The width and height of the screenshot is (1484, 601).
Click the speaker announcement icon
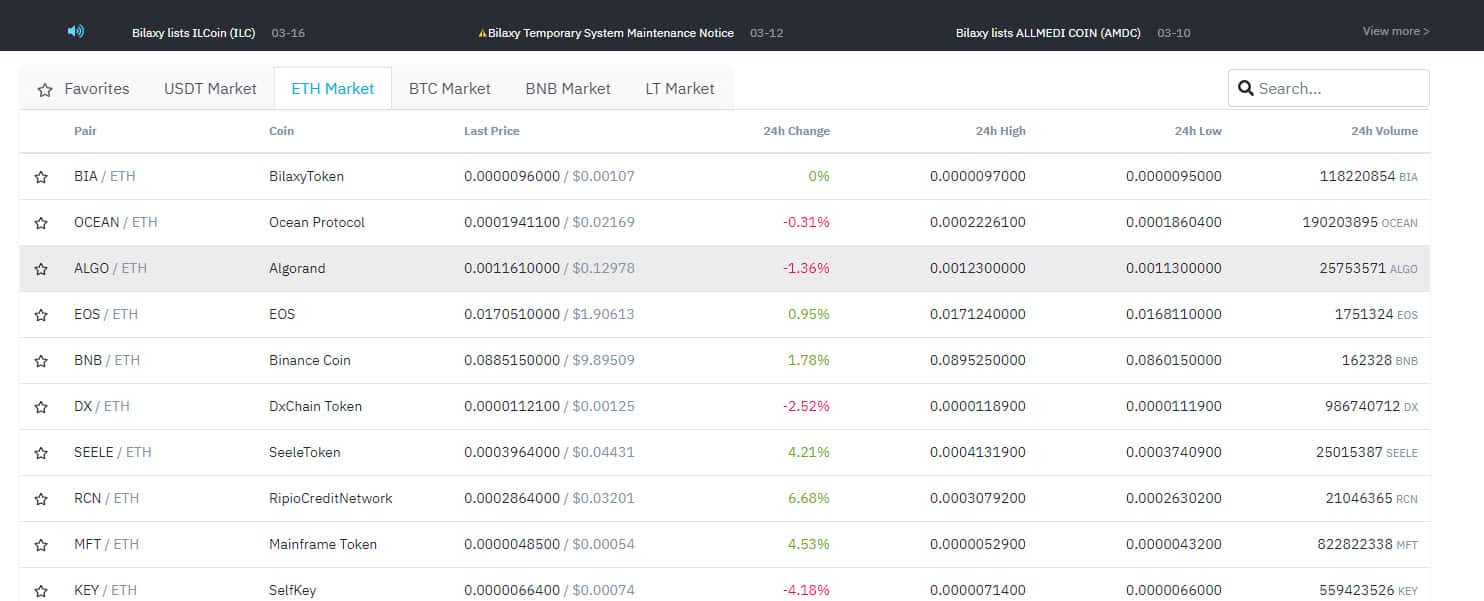pos(75,31)
